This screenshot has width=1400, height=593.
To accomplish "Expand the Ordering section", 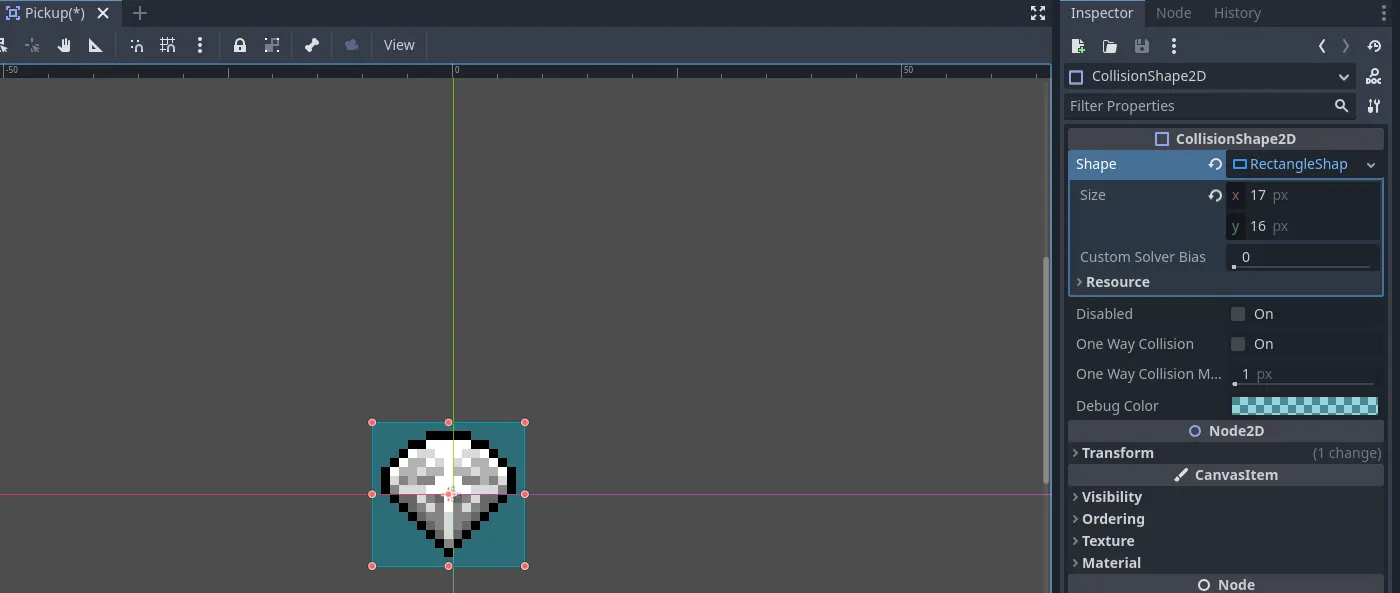I will pos(1226,519).
